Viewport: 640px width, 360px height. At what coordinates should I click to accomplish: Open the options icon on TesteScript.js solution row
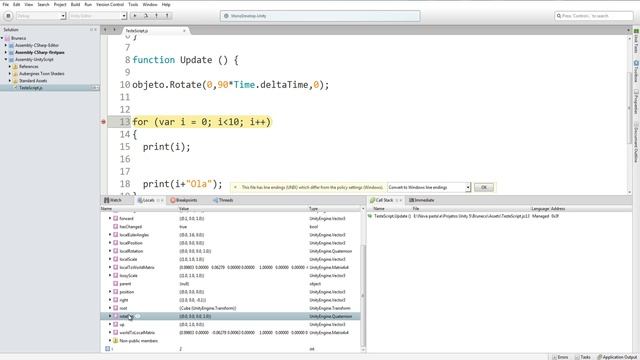click(95, 88)
